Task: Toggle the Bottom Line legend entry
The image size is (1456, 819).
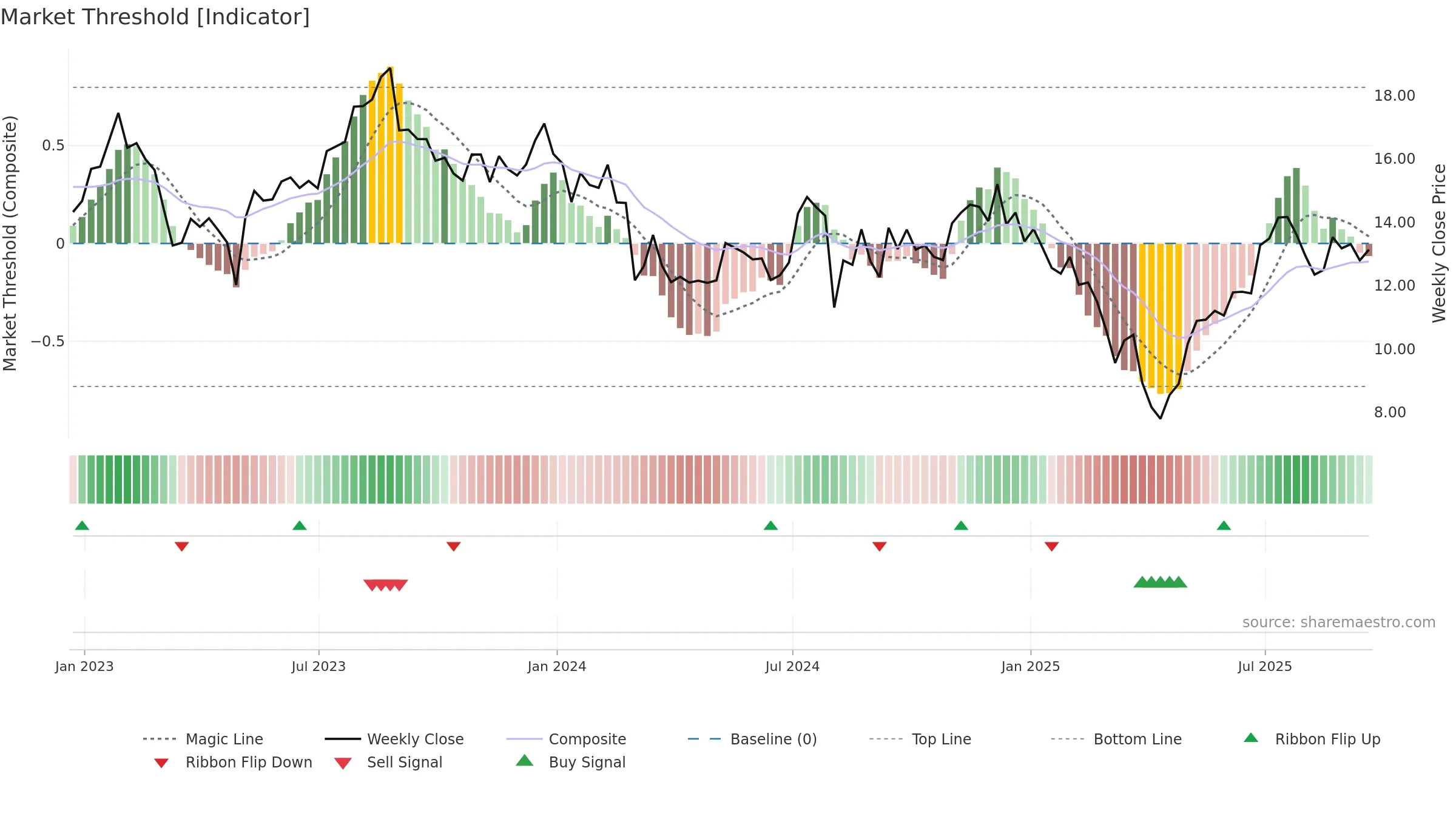Action: [1116, 739]
